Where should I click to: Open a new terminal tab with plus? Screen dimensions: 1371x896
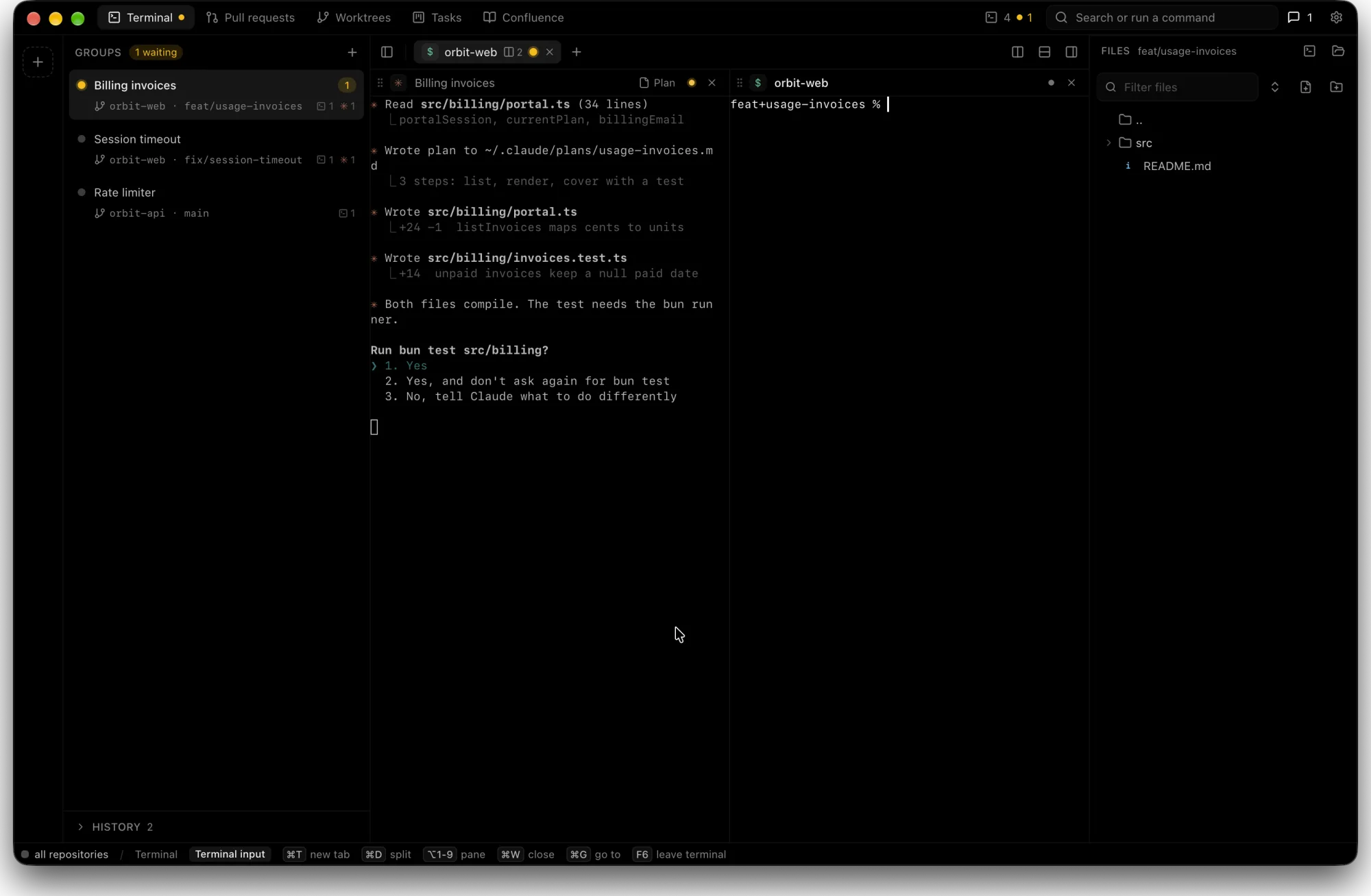click(x=577, y=52)
